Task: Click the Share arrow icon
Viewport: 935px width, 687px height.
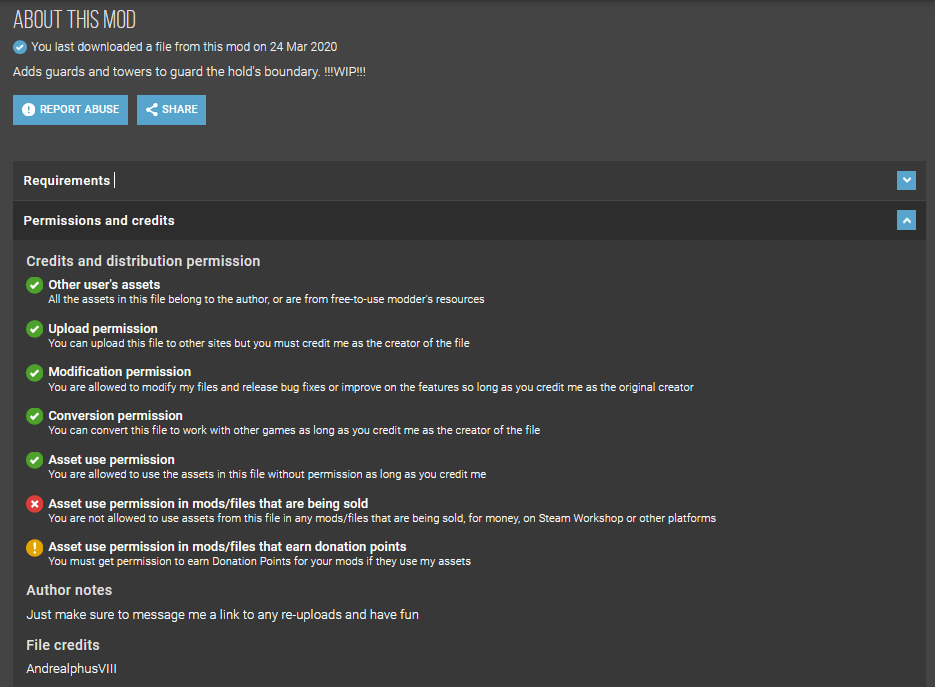Action: click(152, 110)
